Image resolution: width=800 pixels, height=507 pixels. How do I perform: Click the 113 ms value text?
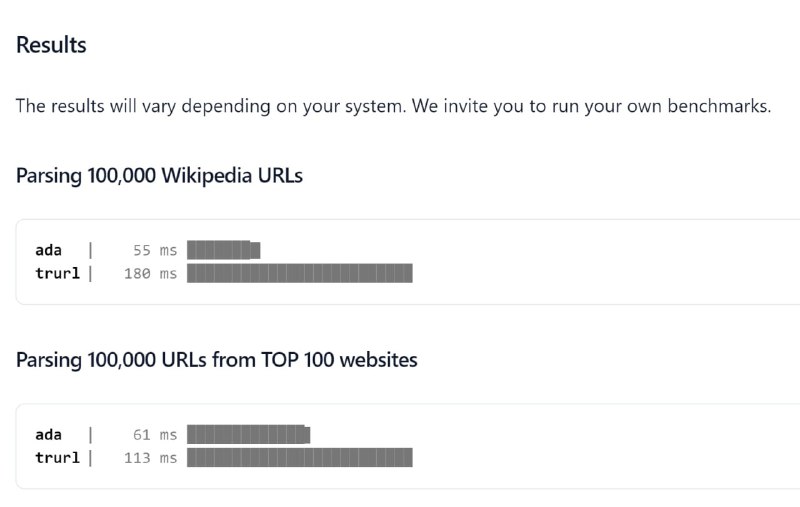click(x=151, y=458)
